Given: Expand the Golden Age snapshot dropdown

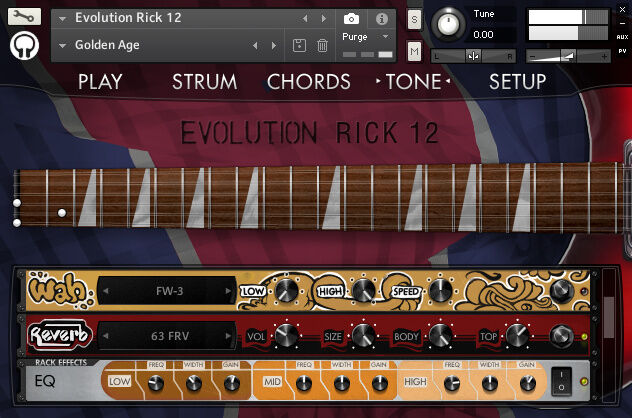Looking at the screenshot, I should click(x=62, y=46).
